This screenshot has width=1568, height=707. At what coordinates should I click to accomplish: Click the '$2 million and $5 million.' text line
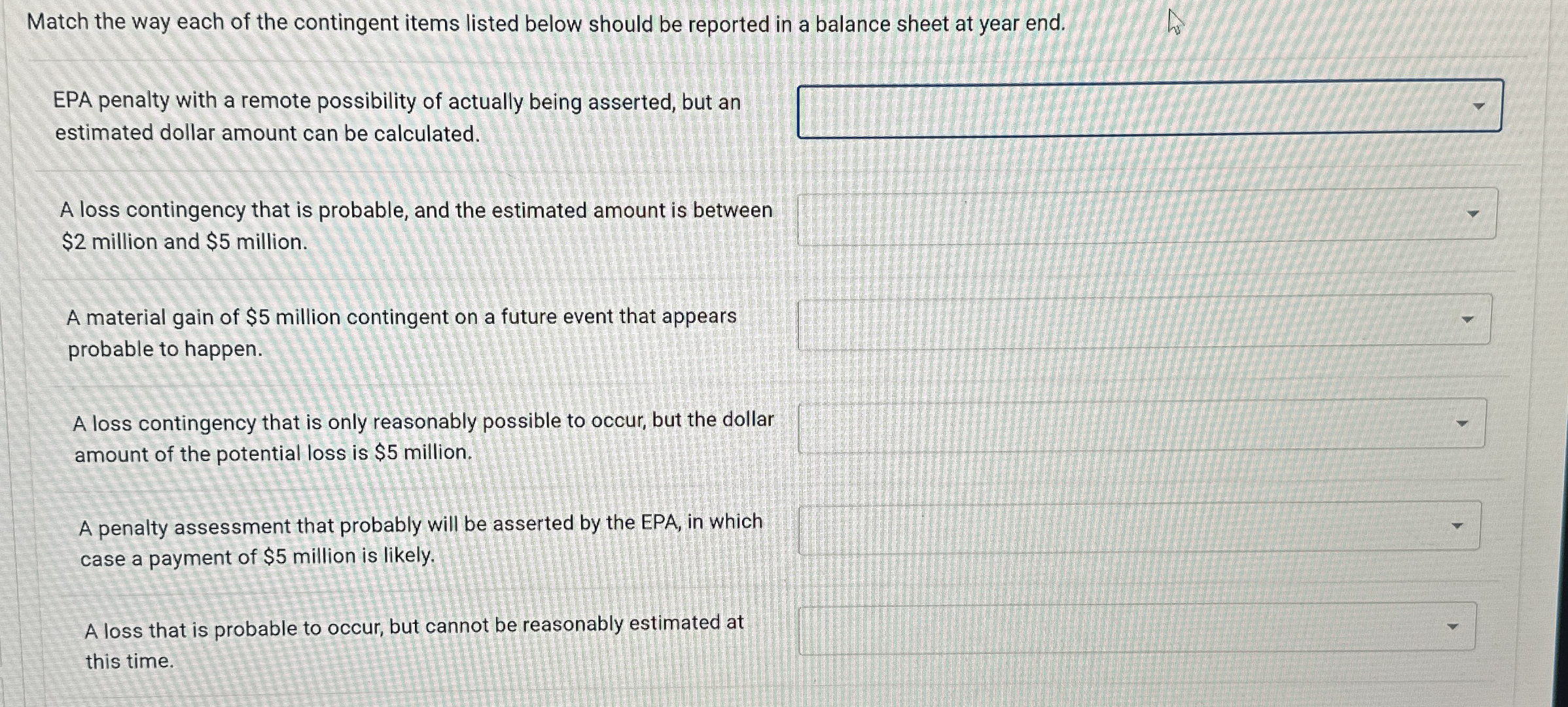184,242
